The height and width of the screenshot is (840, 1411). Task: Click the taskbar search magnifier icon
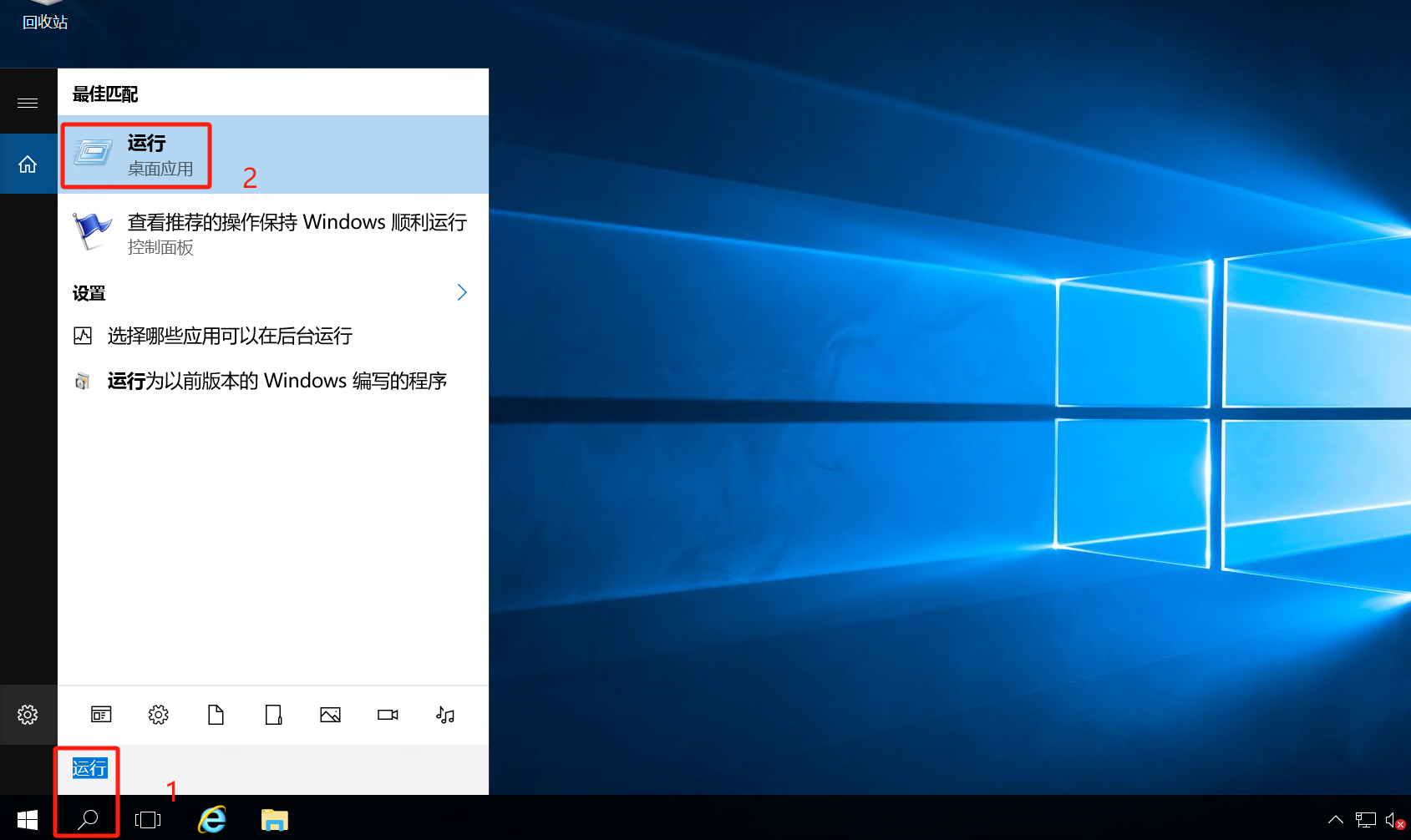[x=88, y=820]
